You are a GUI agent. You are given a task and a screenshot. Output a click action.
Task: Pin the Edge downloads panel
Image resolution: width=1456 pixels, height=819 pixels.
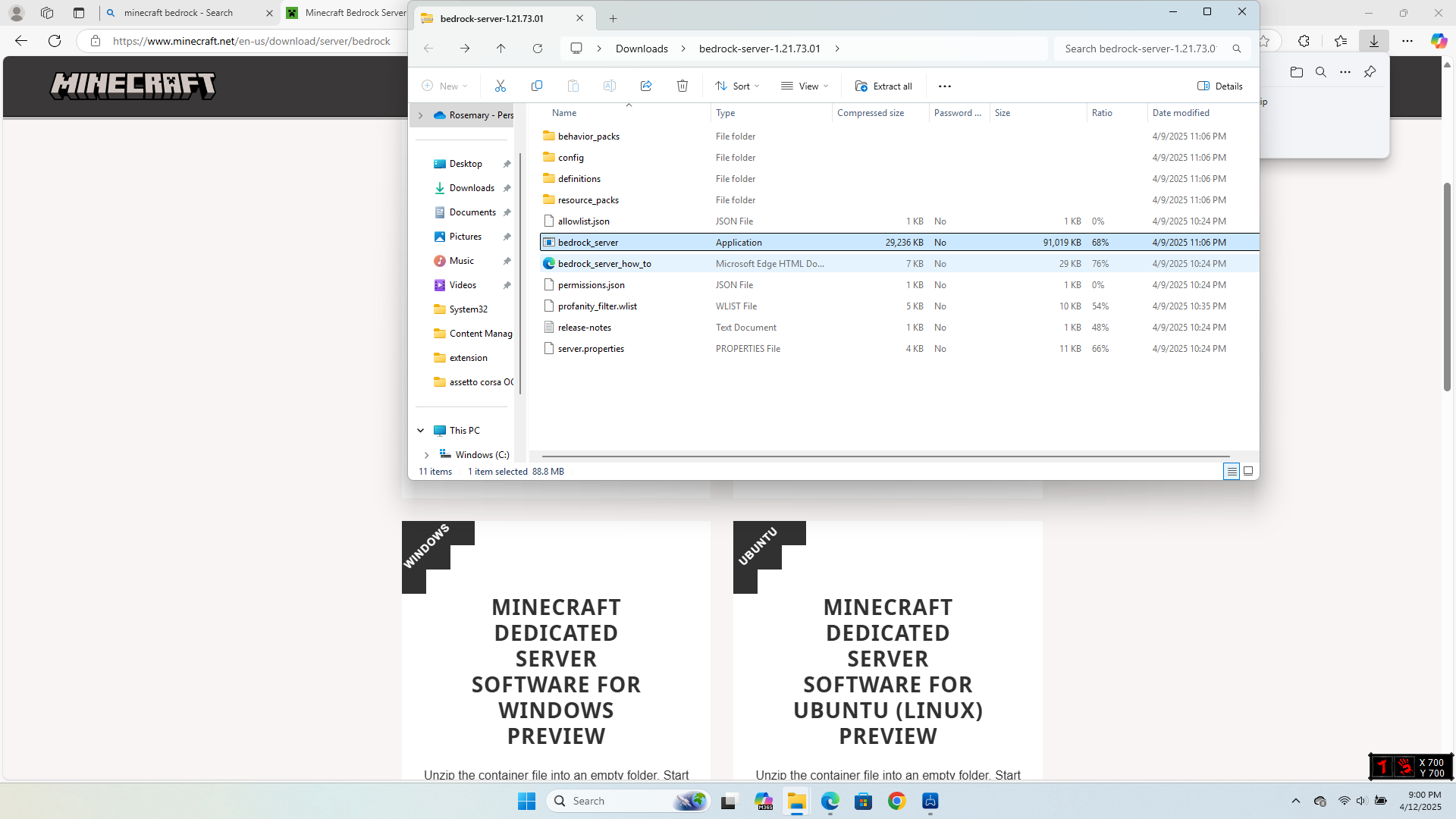[1370, 72]
